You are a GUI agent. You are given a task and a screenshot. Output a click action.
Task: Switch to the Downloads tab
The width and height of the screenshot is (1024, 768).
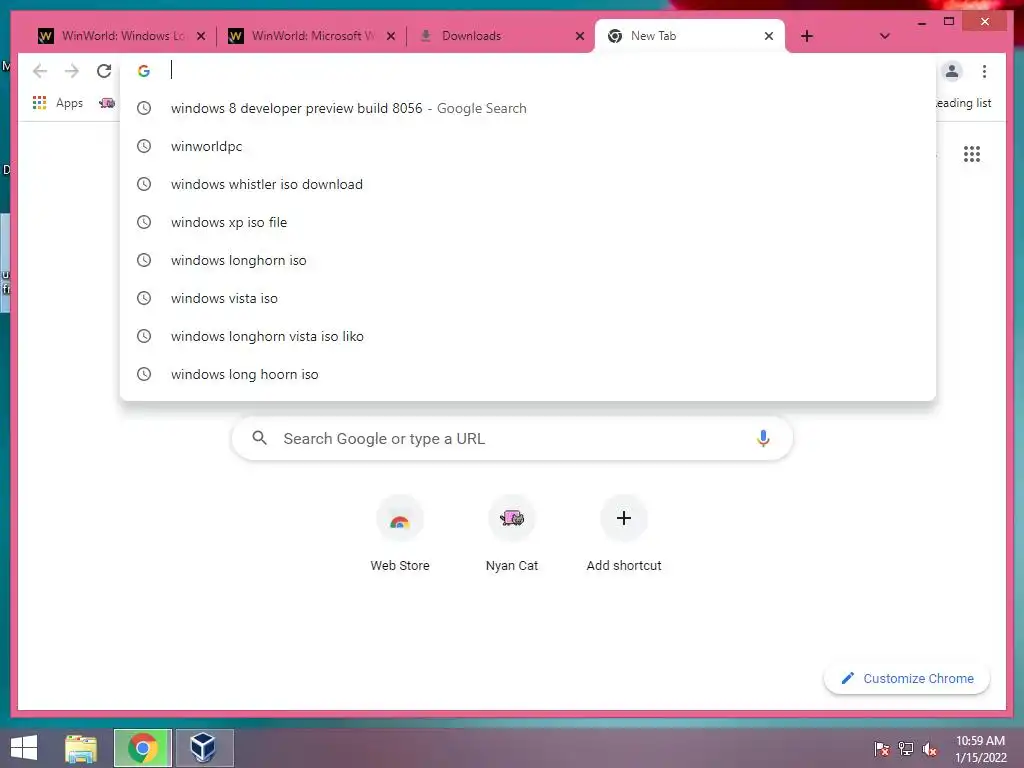pos(501,36)
